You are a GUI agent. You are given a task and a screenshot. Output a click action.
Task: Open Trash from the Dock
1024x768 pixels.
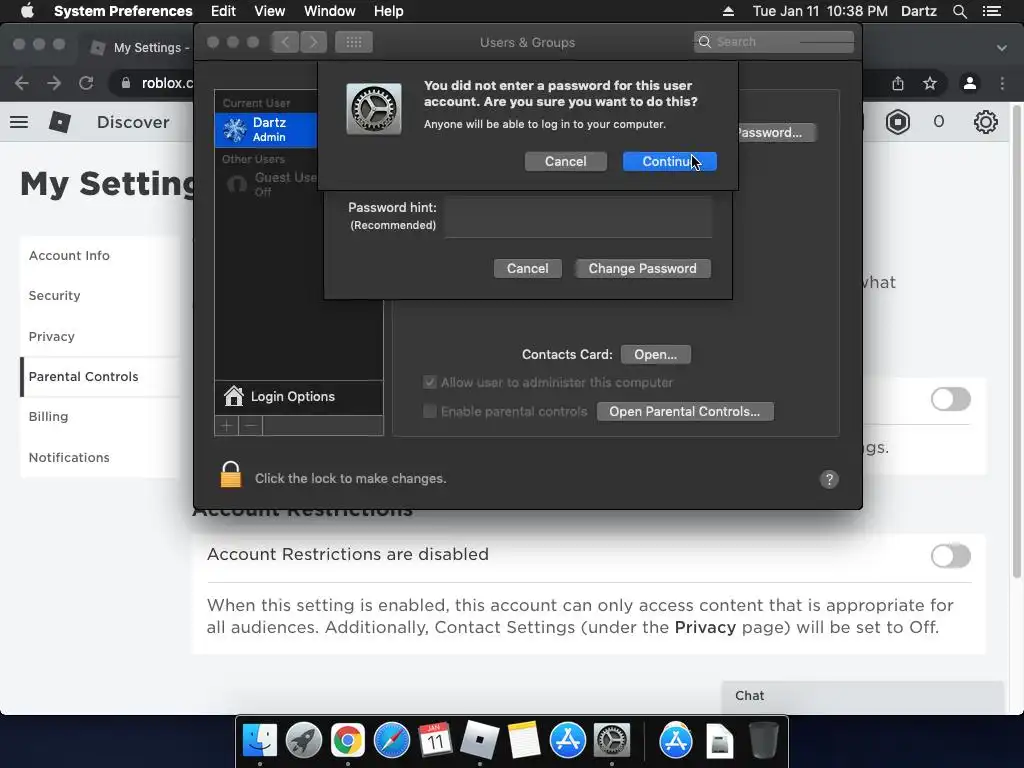pyautogui.click(x=763, y=741)
